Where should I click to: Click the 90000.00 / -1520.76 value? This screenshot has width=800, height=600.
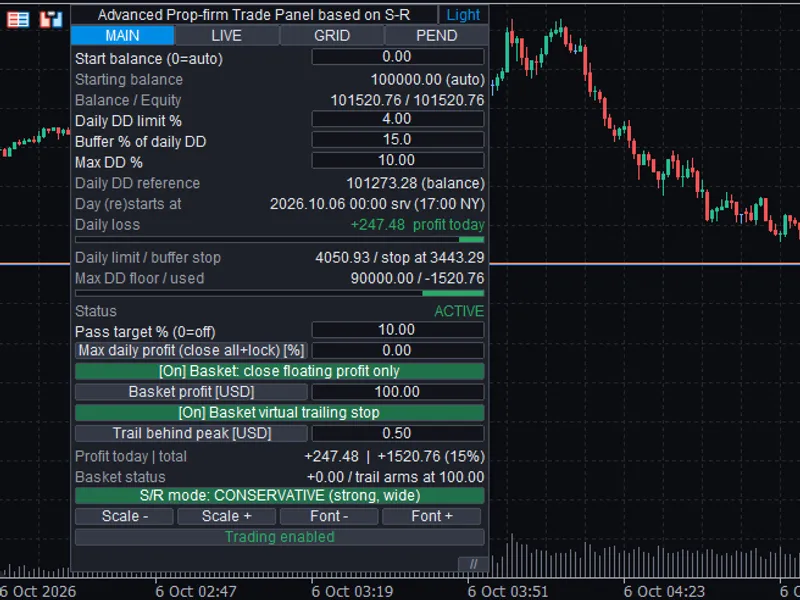coord(417,279)
